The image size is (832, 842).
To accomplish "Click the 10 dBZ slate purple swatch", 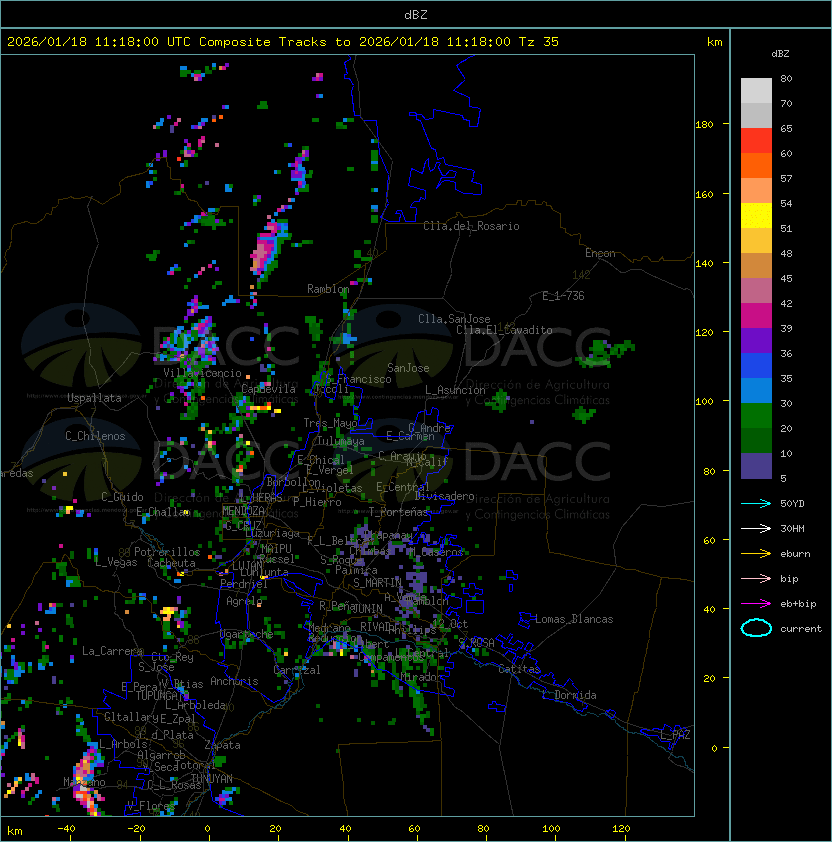I will point(756,466).
